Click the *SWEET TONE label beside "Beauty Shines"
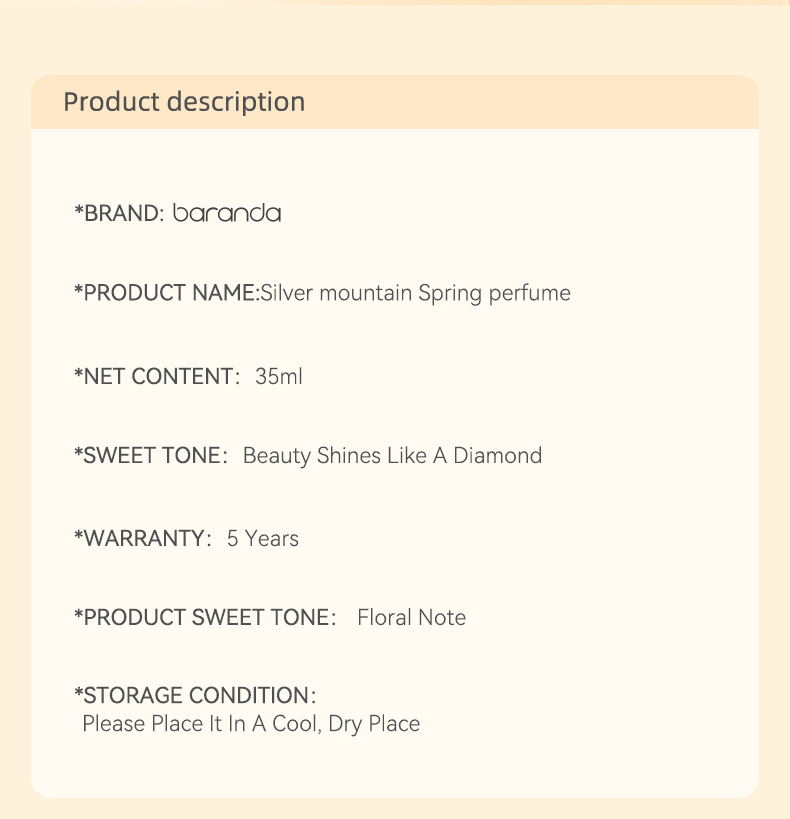The image size is (790, 819). pos(148,456)
